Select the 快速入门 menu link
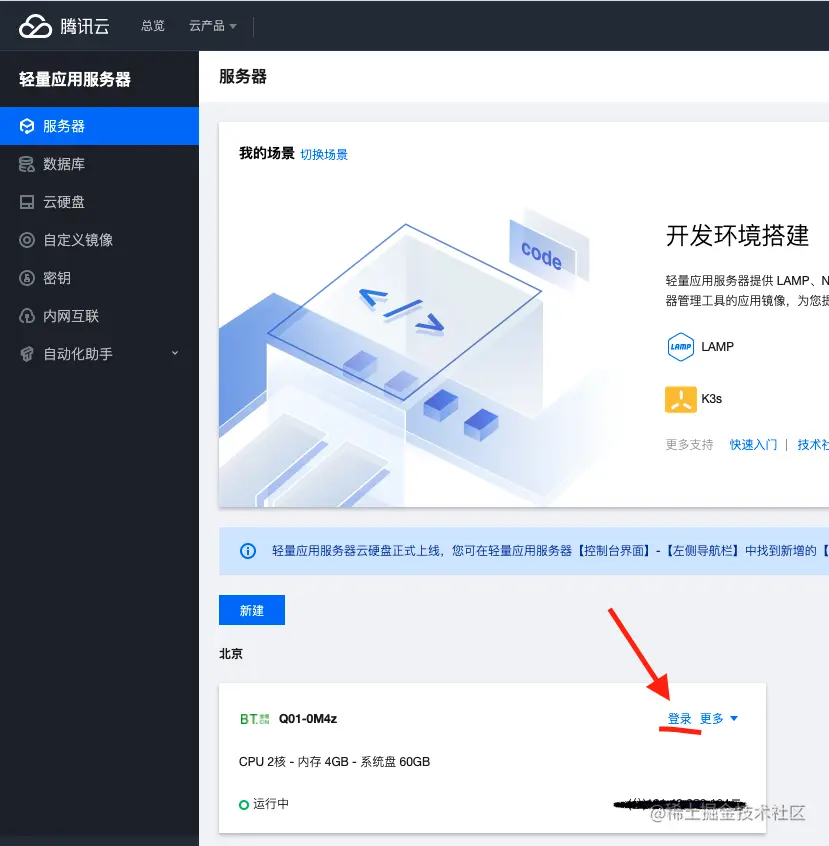Screen dimensions: 829x846 point(755,444)
